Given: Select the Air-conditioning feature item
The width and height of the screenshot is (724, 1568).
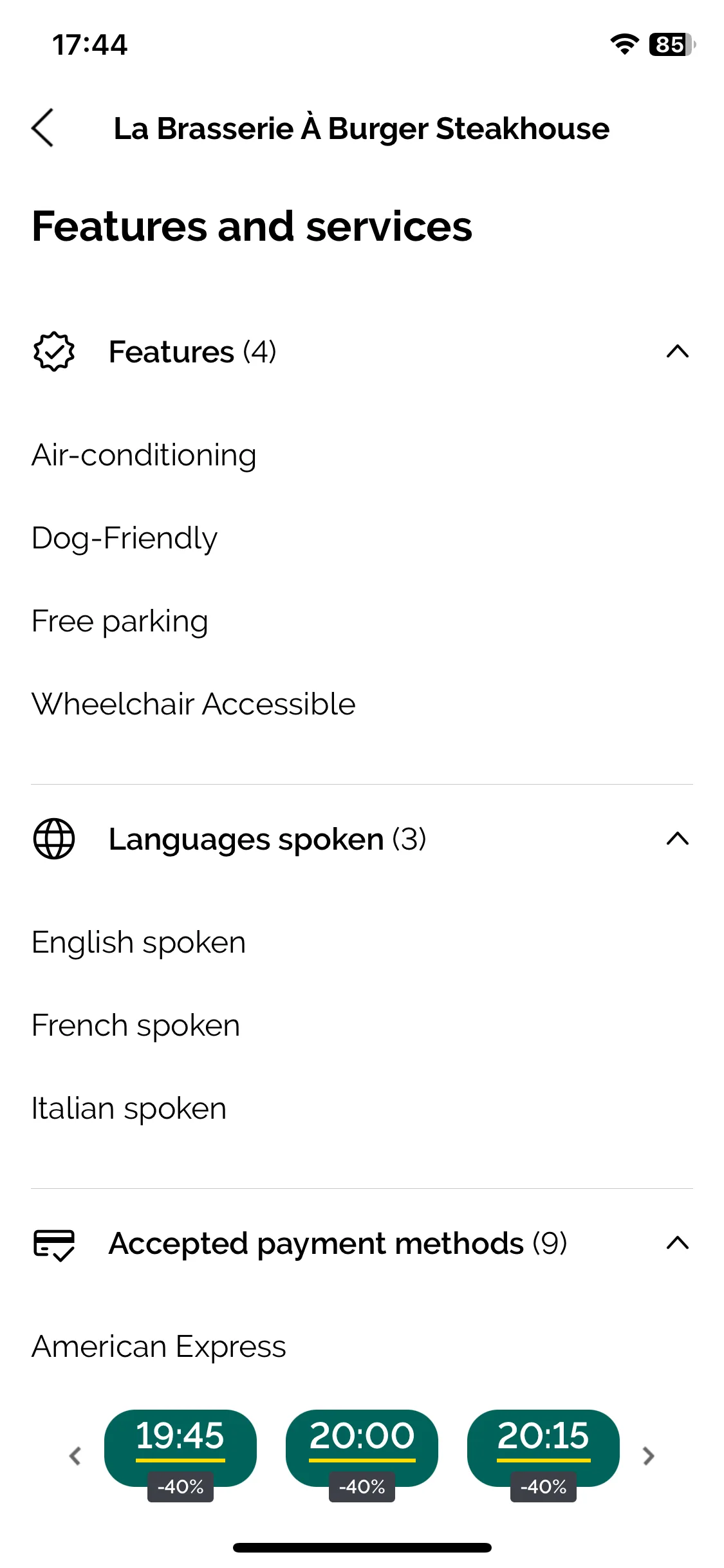Looking at the screenshot, I should 144,455.
